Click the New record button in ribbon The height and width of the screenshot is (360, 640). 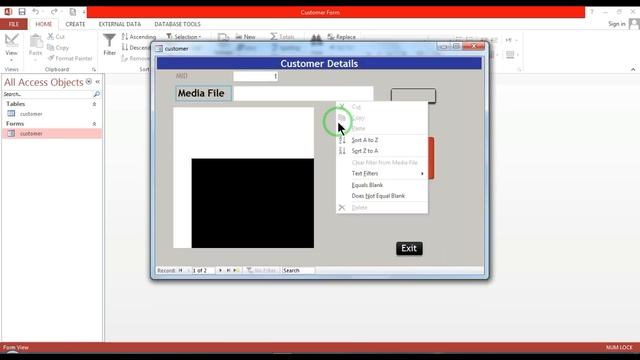245,37
